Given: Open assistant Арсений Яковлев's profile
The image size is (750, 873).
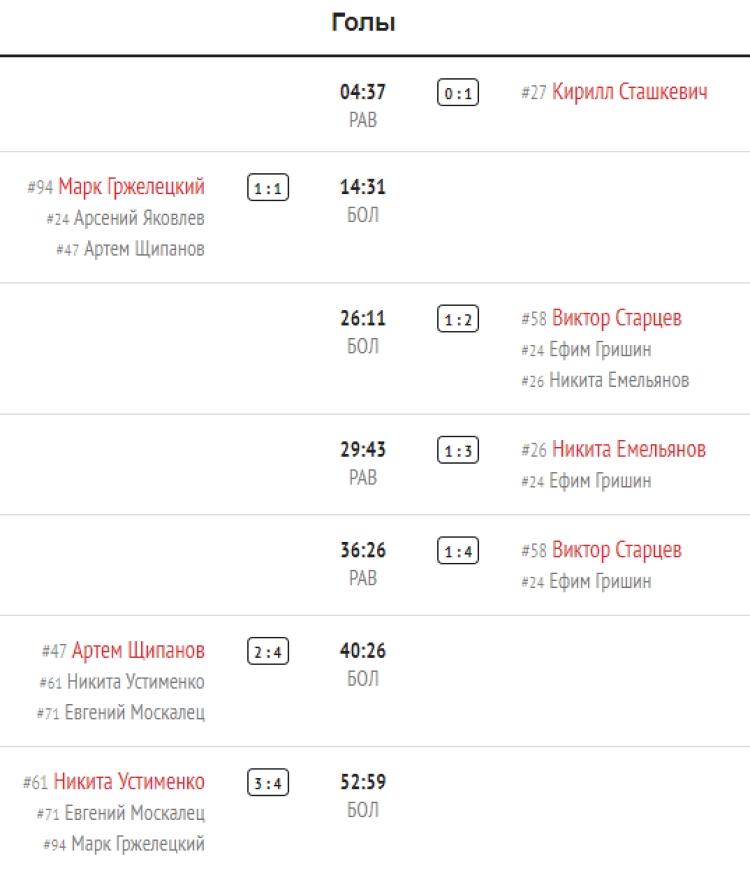Looking at the screenshot, I should click(x=139, y=218).
